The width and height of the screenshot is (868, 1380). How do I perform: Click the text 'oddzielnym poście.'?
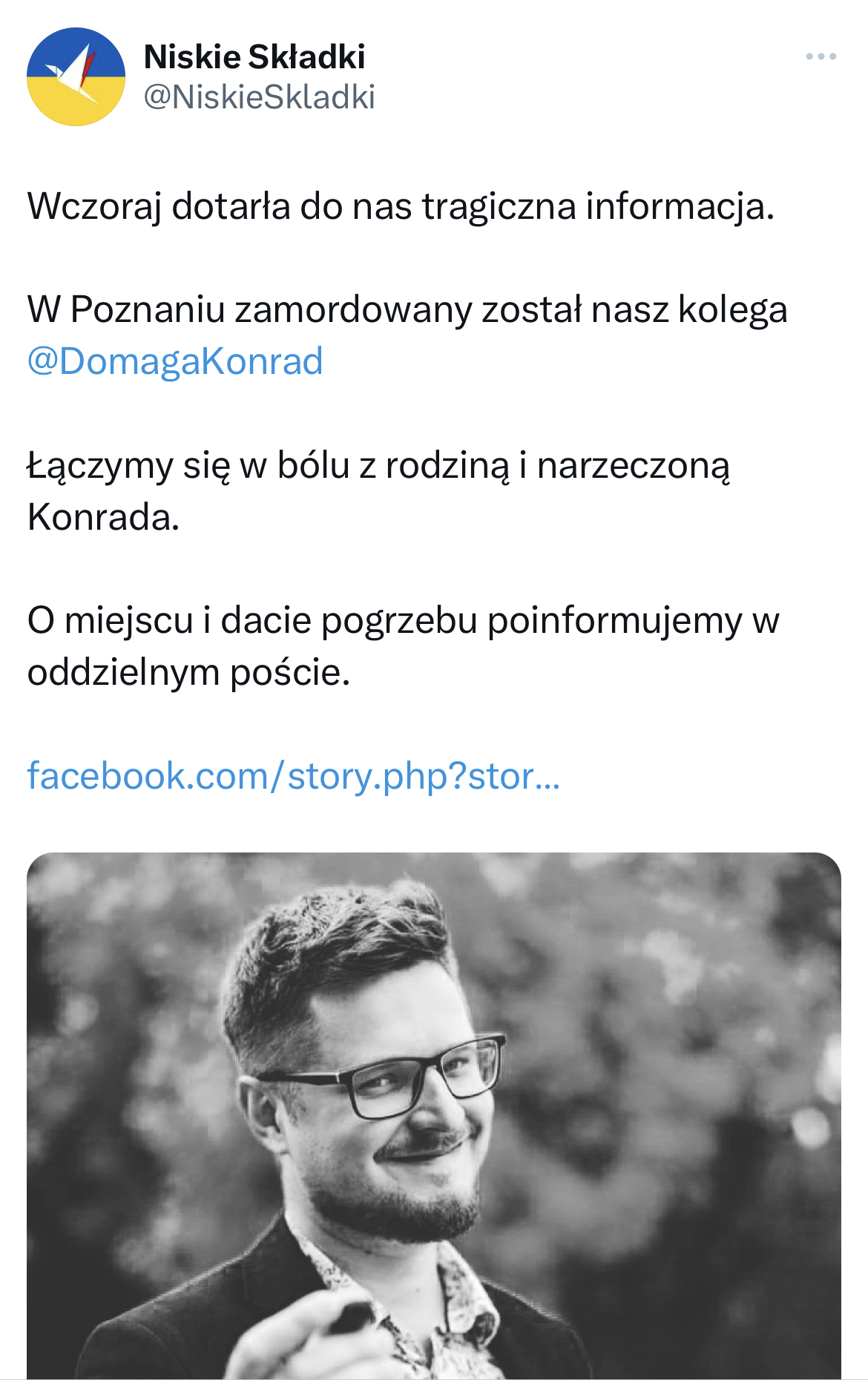tap(188, 673)
